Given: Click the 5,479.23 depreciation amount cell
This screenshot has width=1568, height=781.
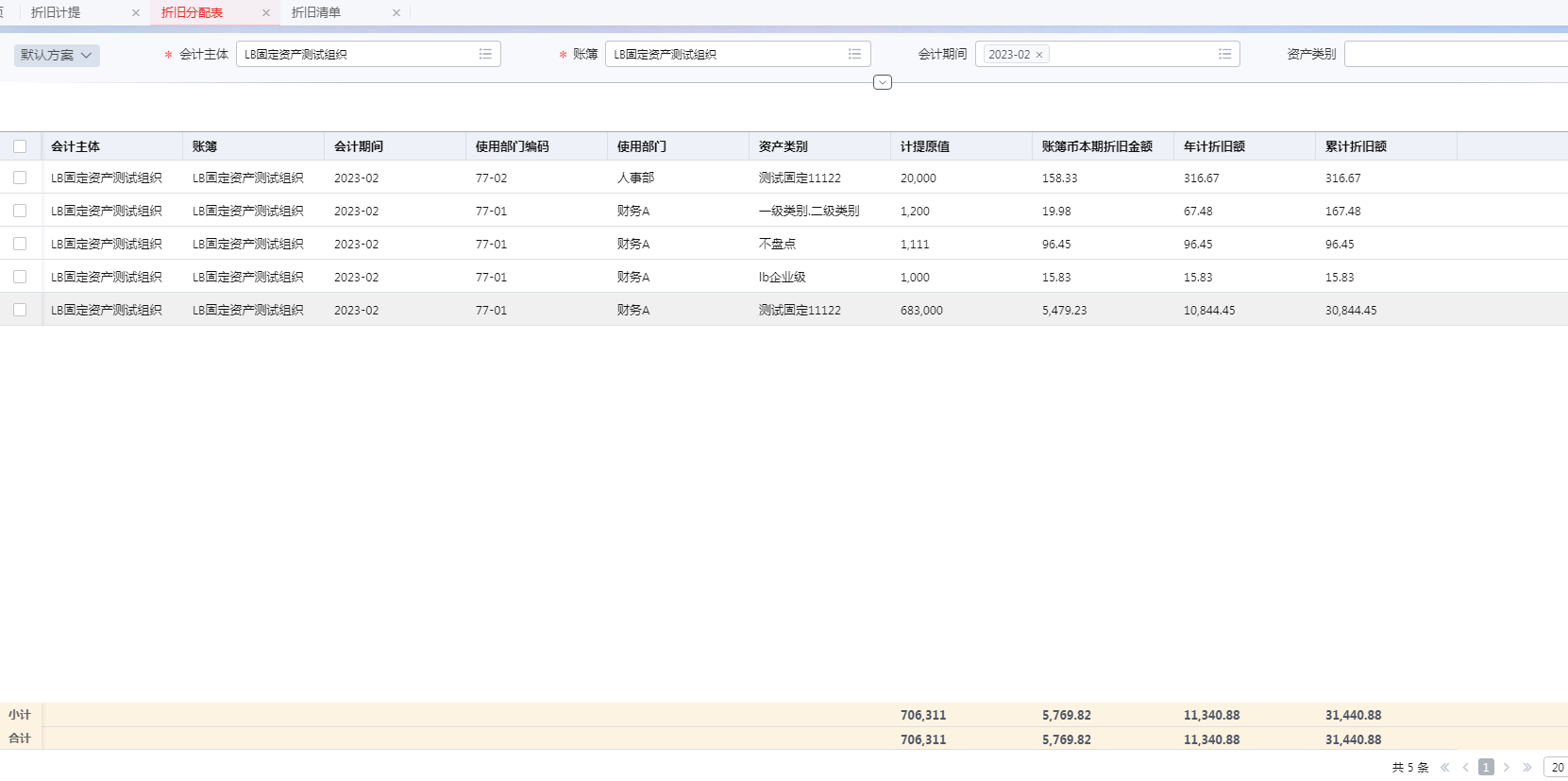Looking at the screenshot, I should coord(1065,310).
